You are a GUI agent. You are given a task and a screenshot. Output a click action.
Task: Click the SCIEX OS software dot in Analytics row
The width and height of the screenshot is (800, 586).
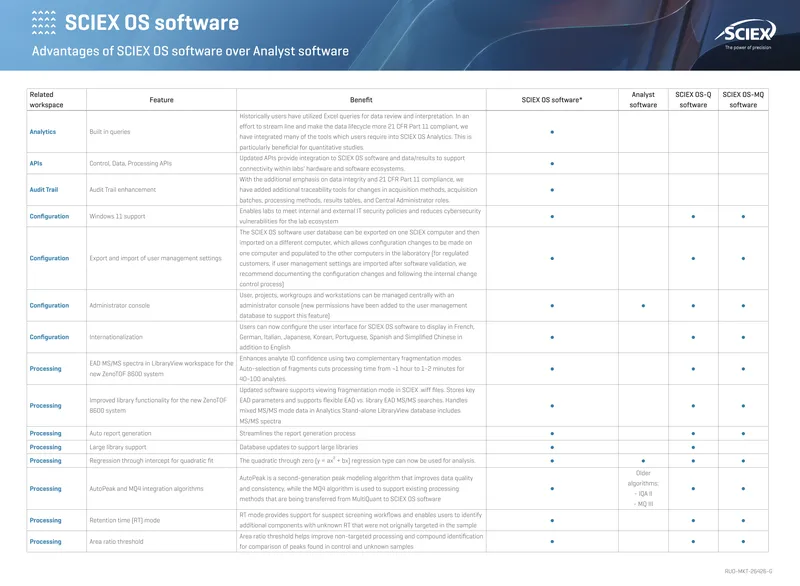552,132
